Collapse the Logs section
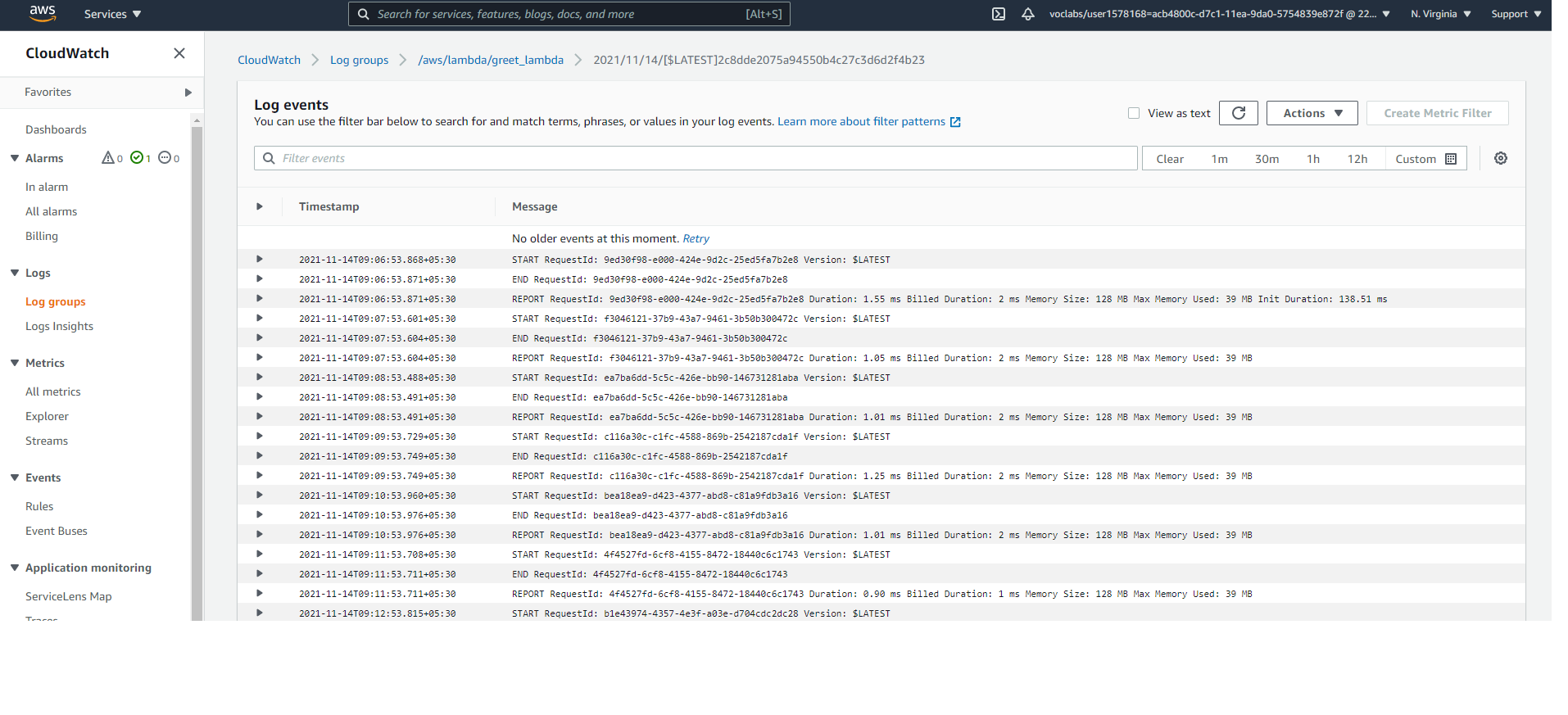 (x=15, y=273)
